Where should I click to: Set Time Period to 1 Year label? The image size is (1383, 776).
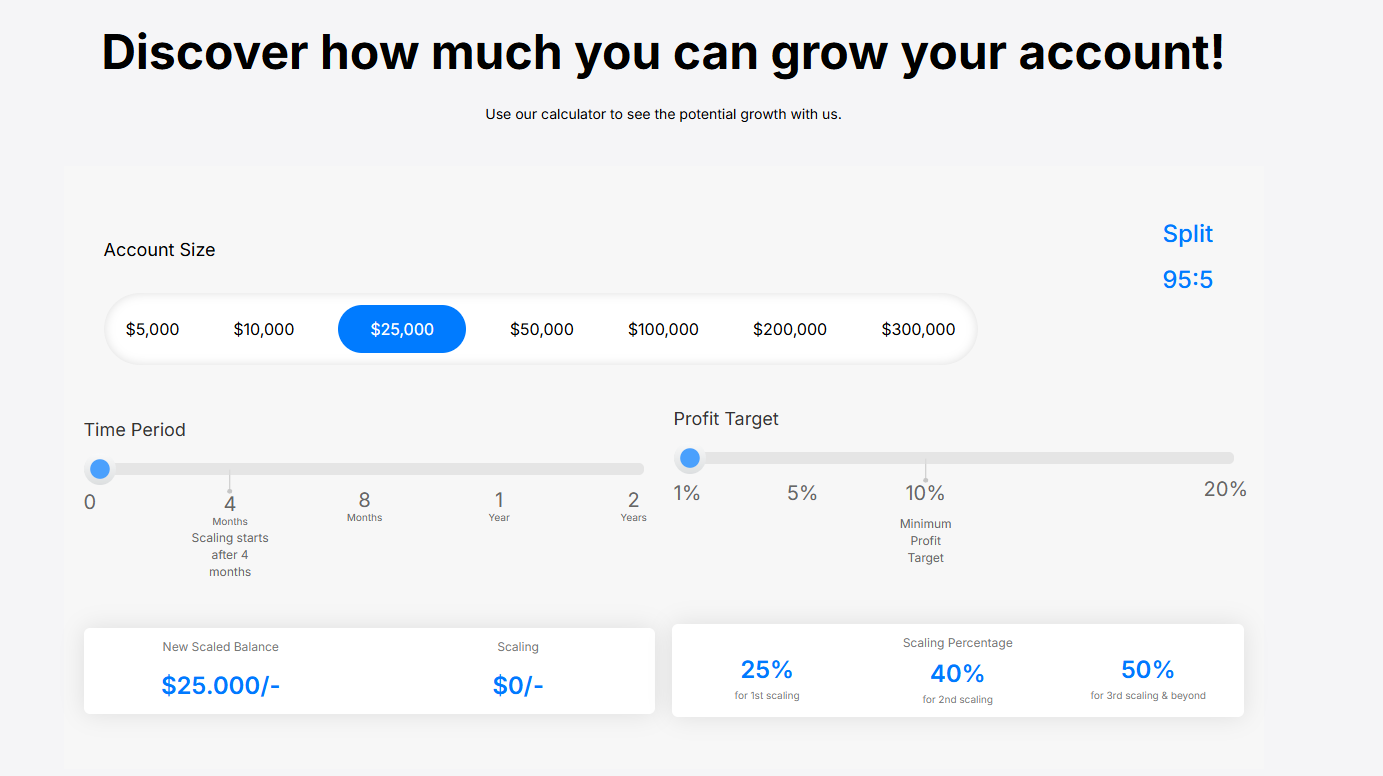499,501
